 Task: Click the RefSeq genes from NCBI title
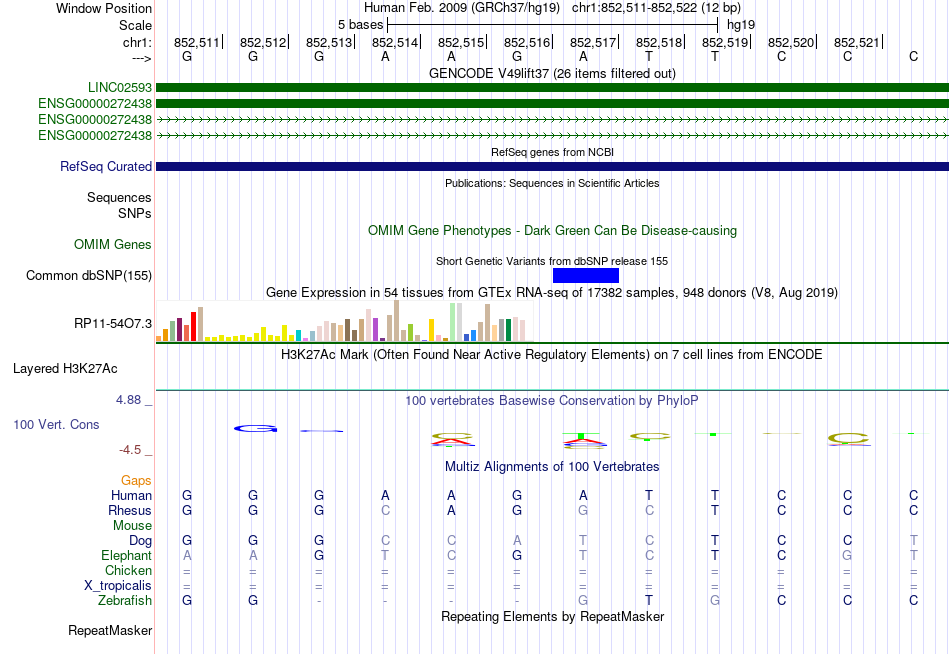(x=552, y=152)
